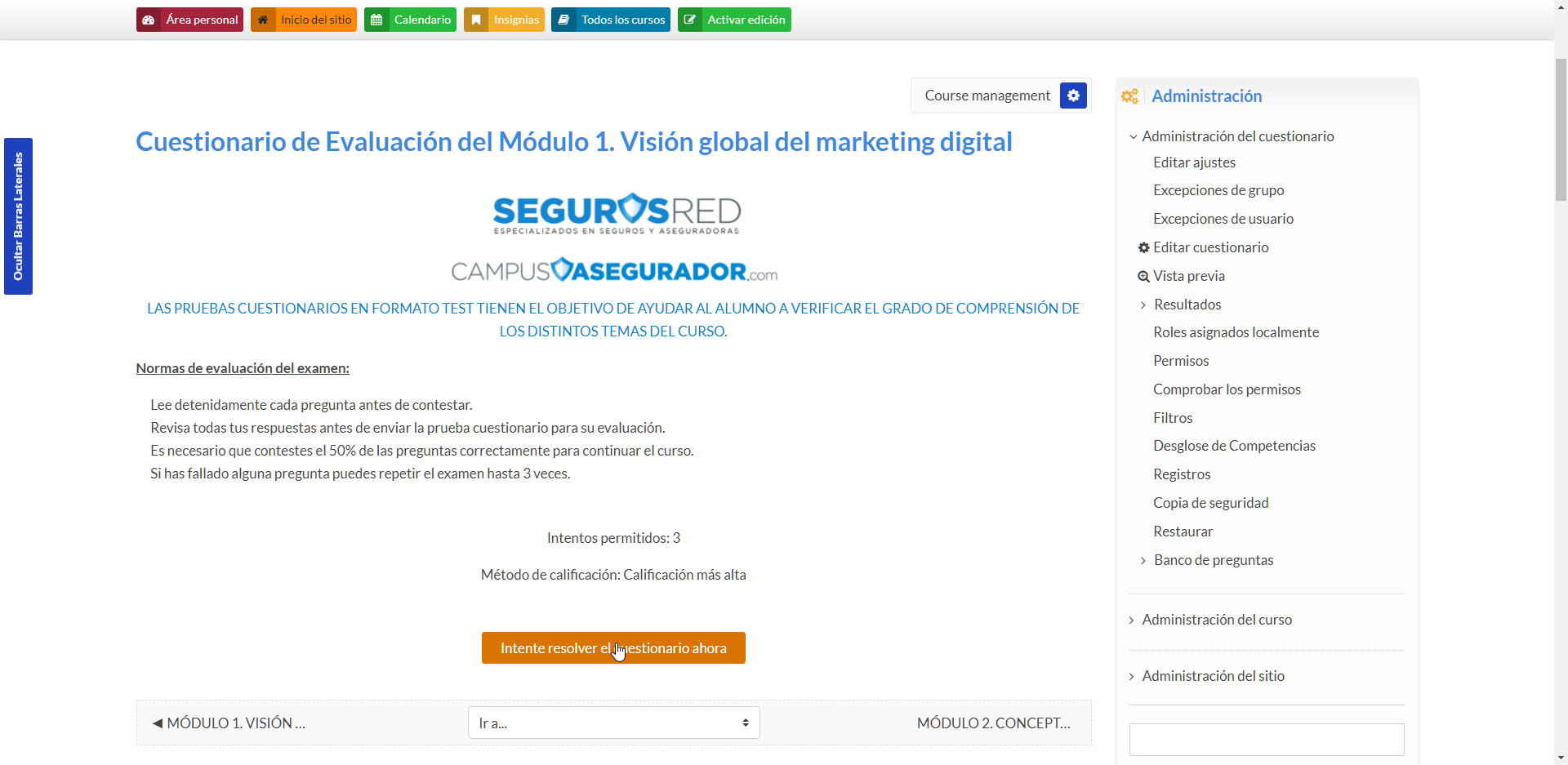
Task: Click the gear icon beside Course management
Action: coord(1073,96)
